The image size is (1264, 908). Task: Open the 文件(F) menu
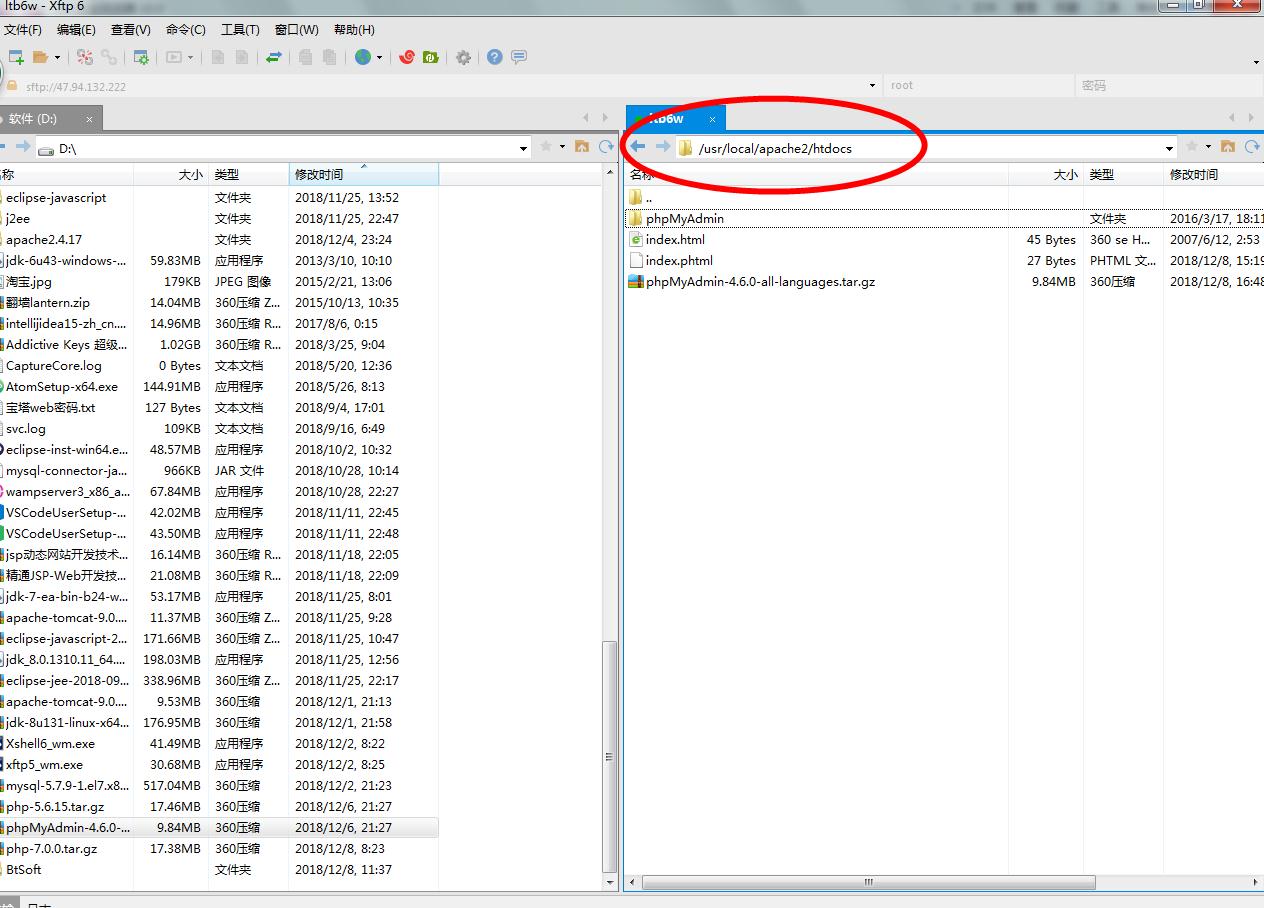pyautogui.click(x=23, y=30)
